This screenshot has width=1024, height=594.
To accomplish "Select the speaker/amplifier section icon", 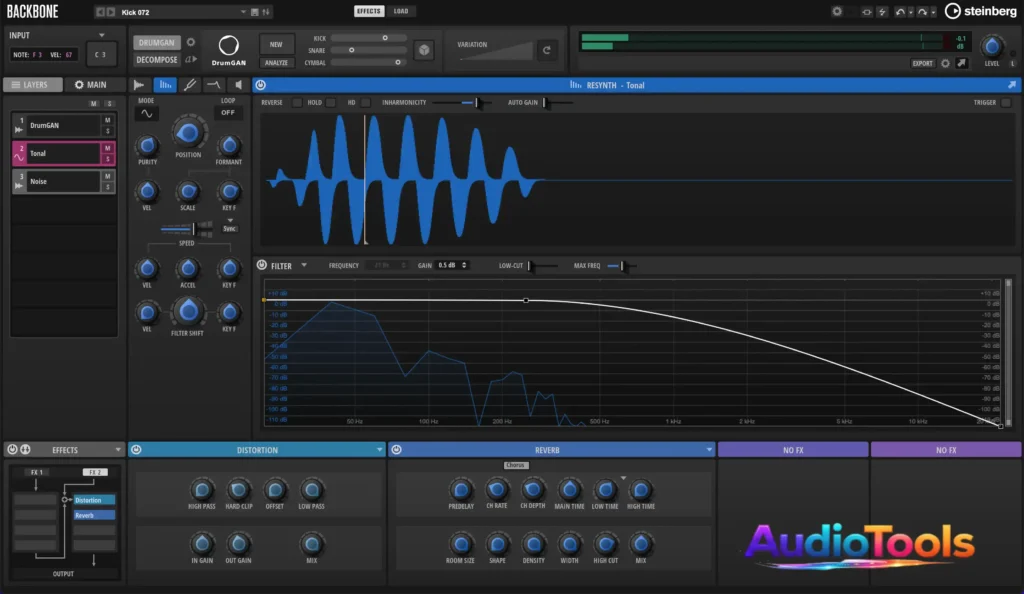I will 237,85.
